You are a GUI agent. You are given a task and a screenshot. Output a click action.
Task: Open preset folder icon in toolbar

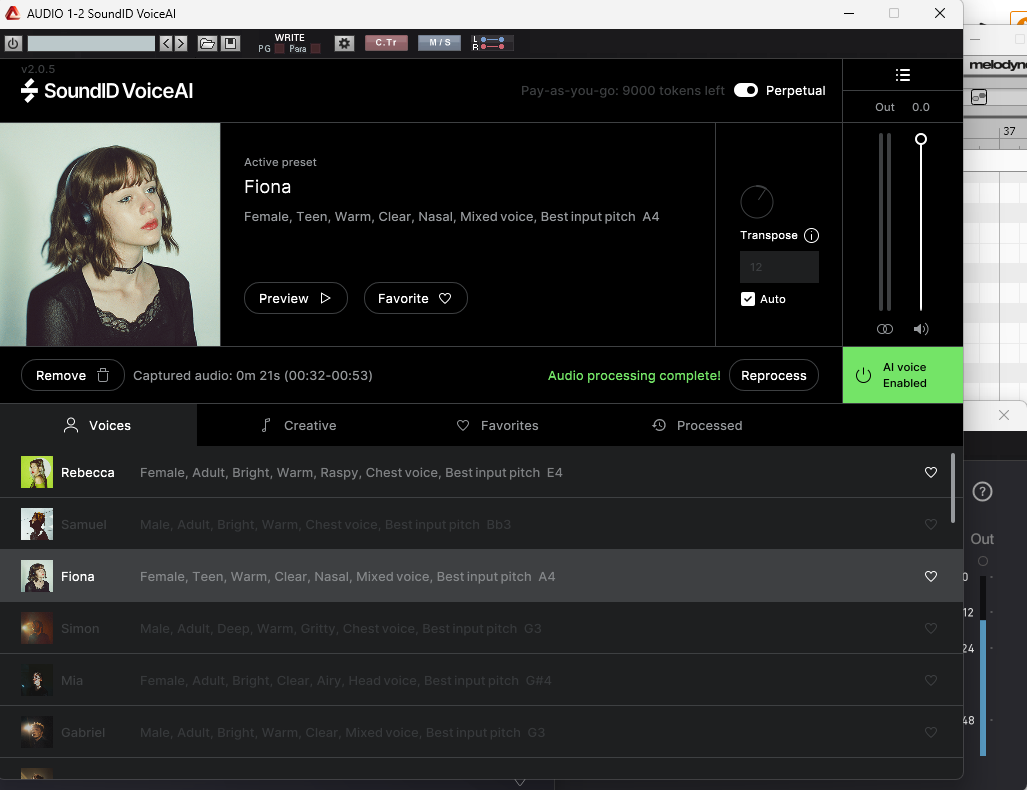pos(207,43)
